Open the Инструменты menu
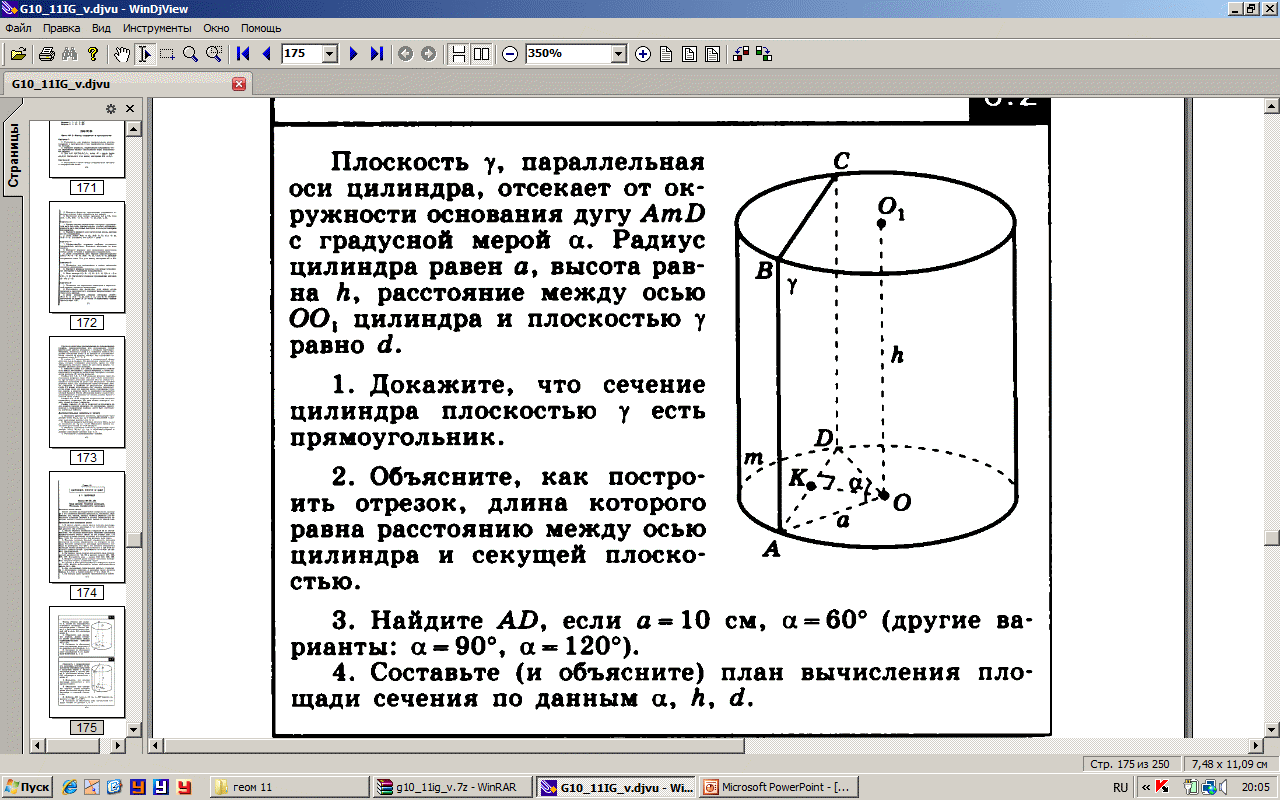1280x800 pixels. [158, 28]
